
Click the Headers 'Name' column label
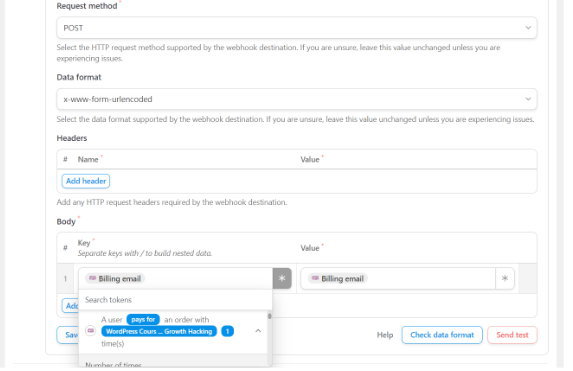[x=88, y=159]
